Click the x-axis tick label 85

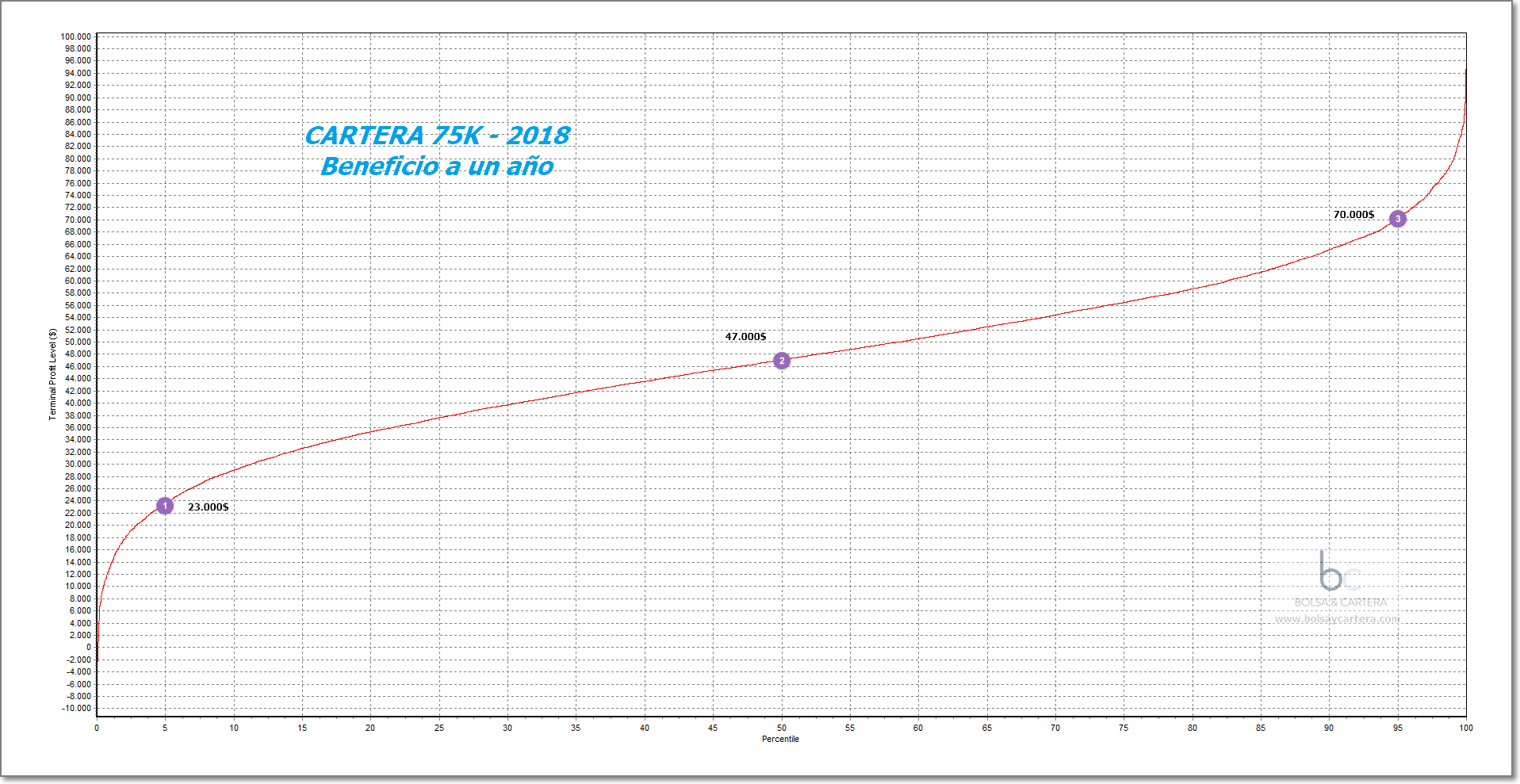1261,728
